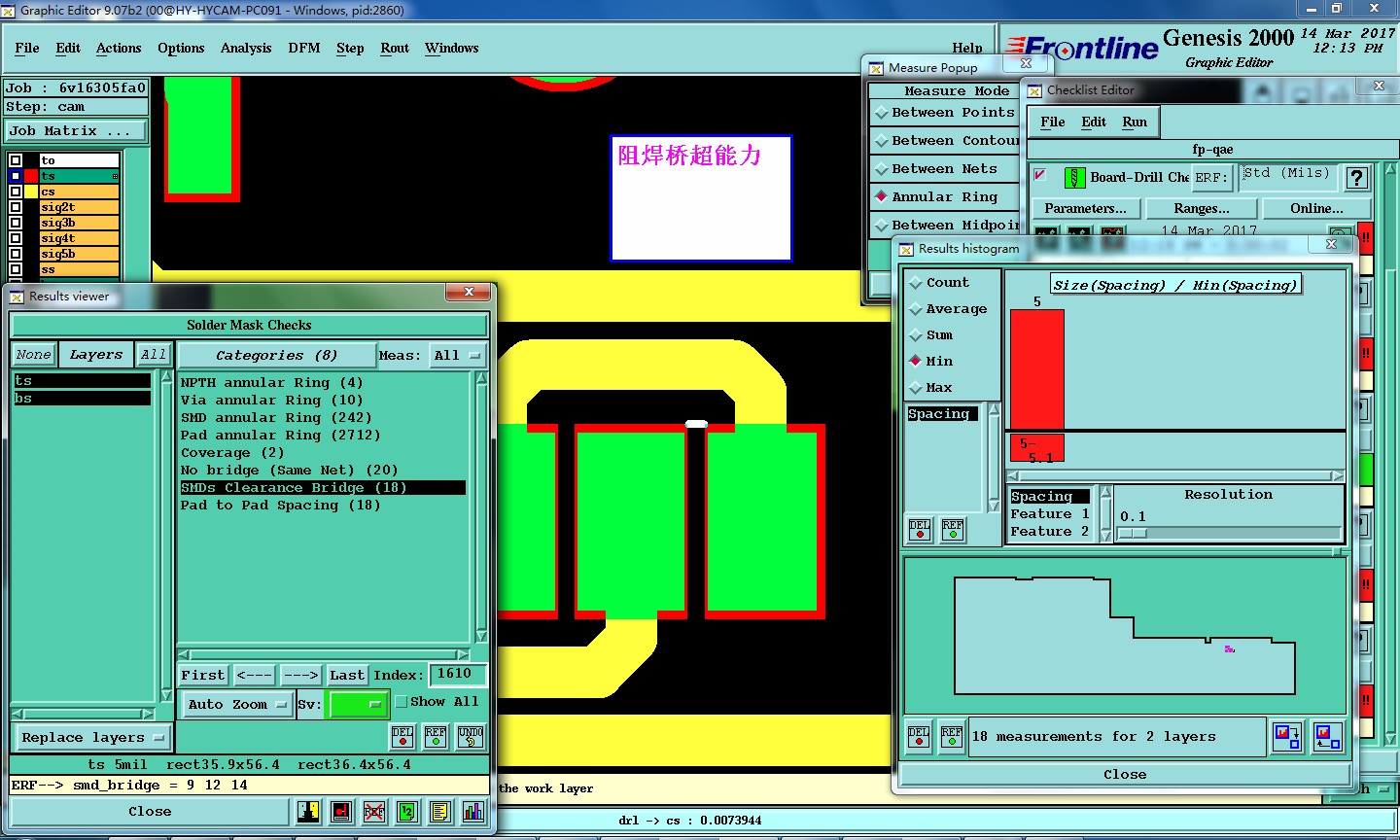Click the red exclamation icon near histogram bar

[x=1366, y=352]
